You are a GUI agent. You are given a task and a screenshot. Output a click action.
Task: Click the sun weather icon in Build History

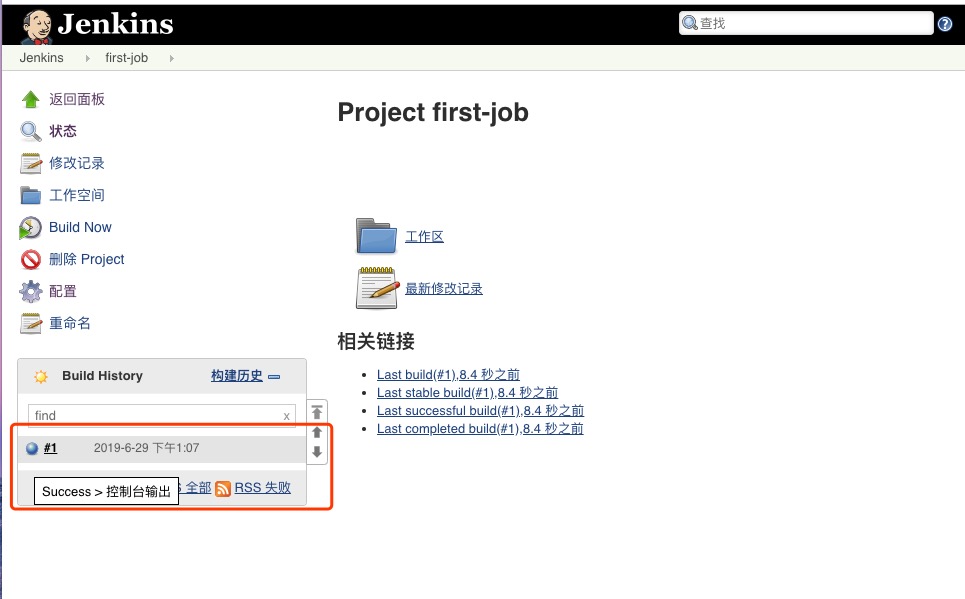pyautogui.click(x=41, y=376)
